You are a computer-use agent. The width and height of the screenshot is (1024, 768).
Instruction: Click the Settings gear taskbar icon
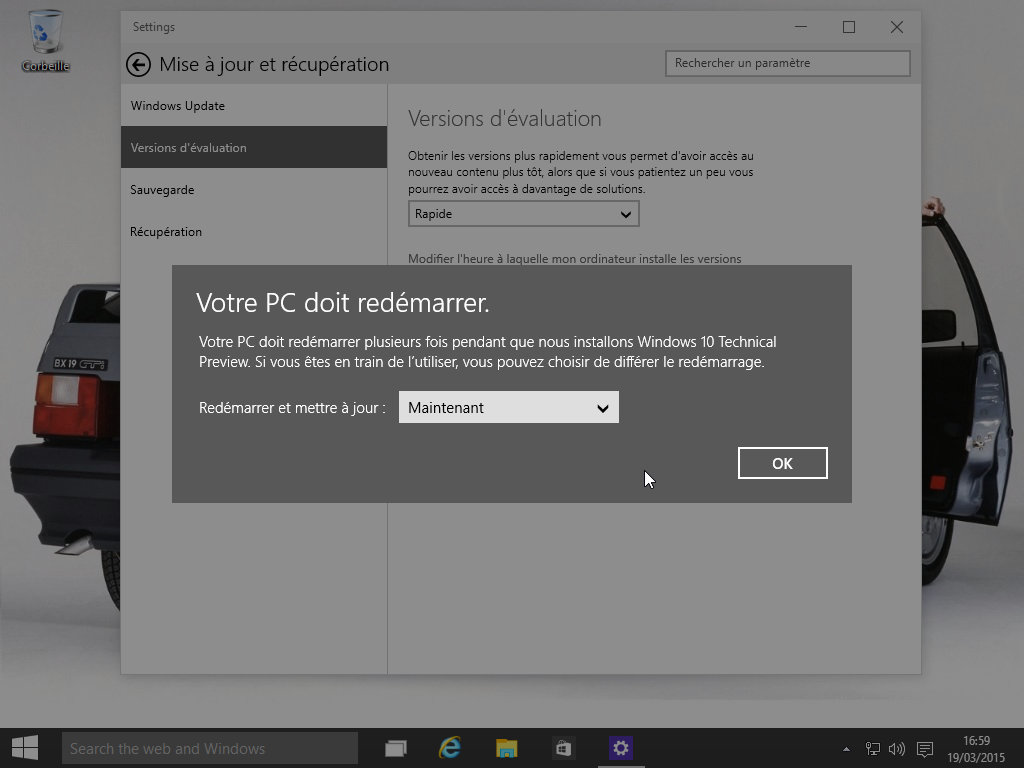coord(621,748)
